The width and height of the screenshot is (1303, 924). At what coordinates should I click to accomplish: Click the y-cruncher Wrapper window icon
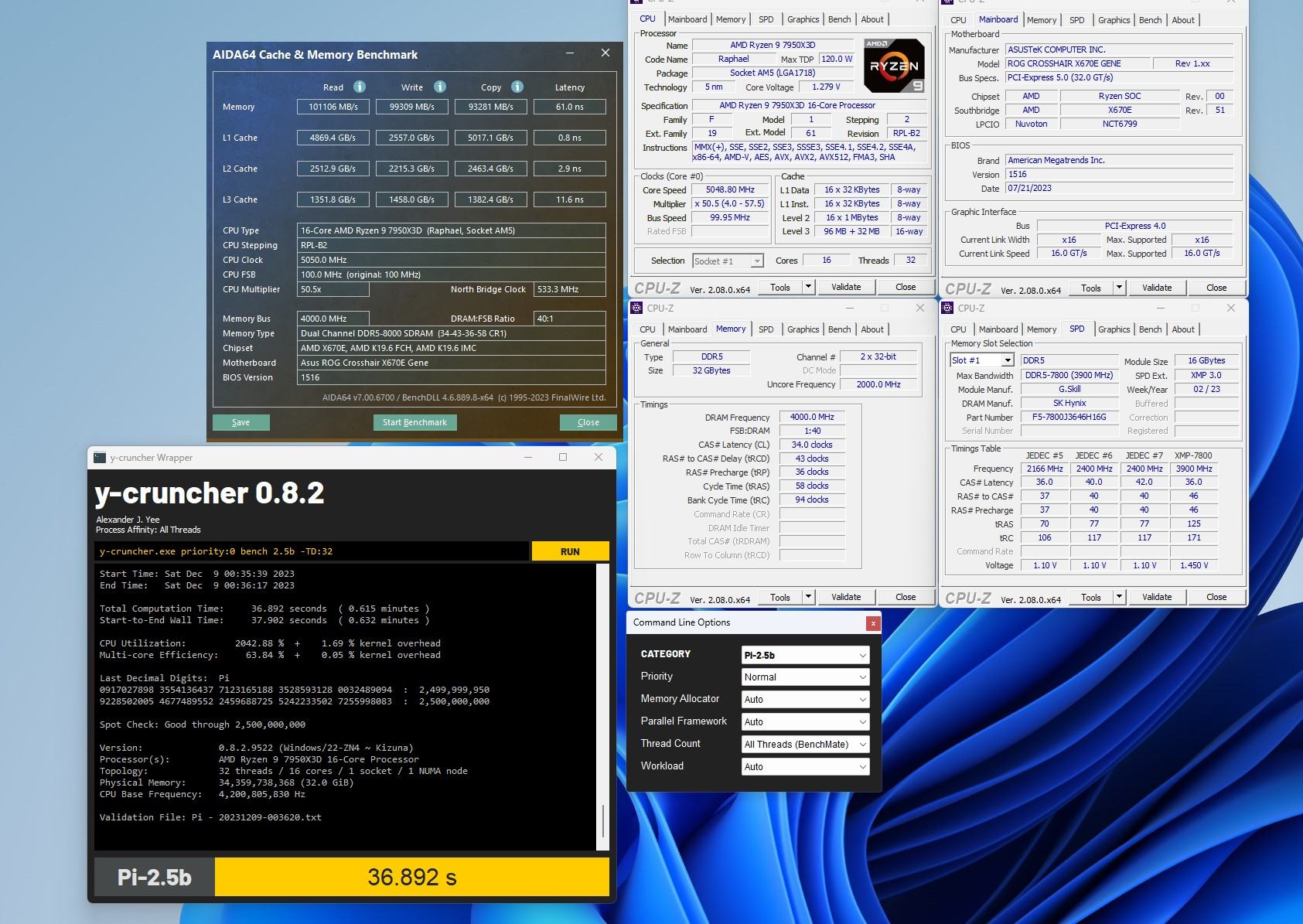100,458
